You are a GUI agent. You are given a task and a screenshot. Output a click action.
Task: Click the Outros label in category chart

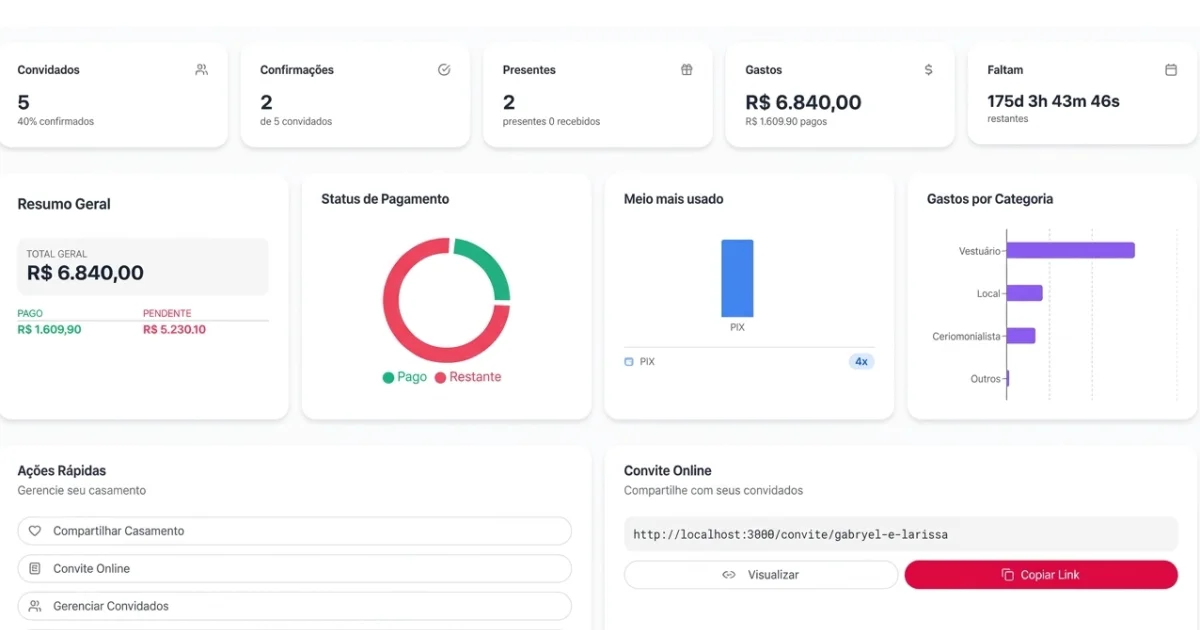pyautogui.click(x=985, y=379)
